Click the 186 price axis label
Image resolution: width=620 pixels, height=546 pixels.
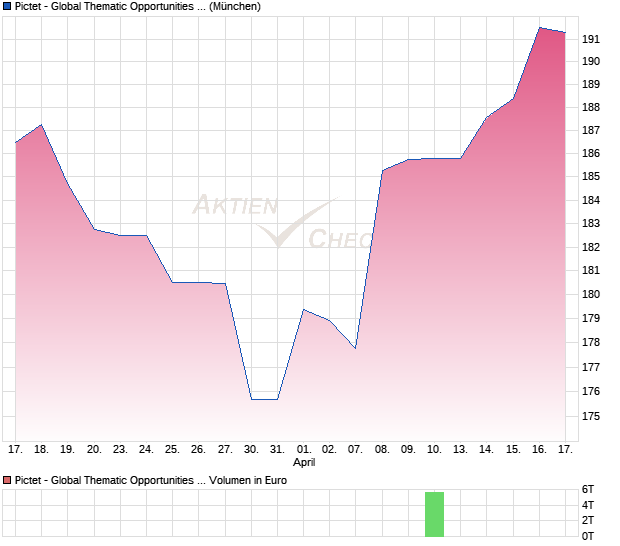(591, 153)
